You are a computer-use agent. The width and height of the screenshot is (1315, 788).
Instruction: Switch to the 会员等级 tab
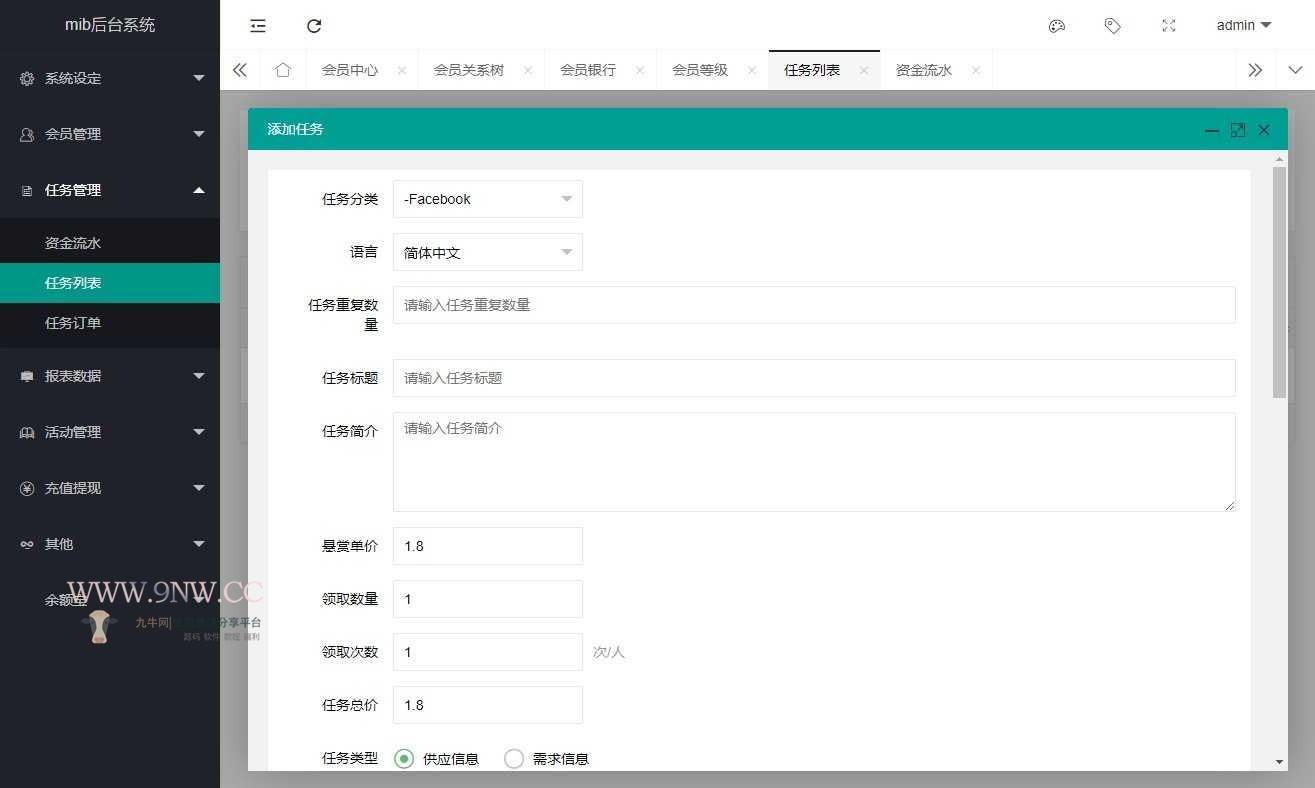pyautogui.click(x=700, y=70)
